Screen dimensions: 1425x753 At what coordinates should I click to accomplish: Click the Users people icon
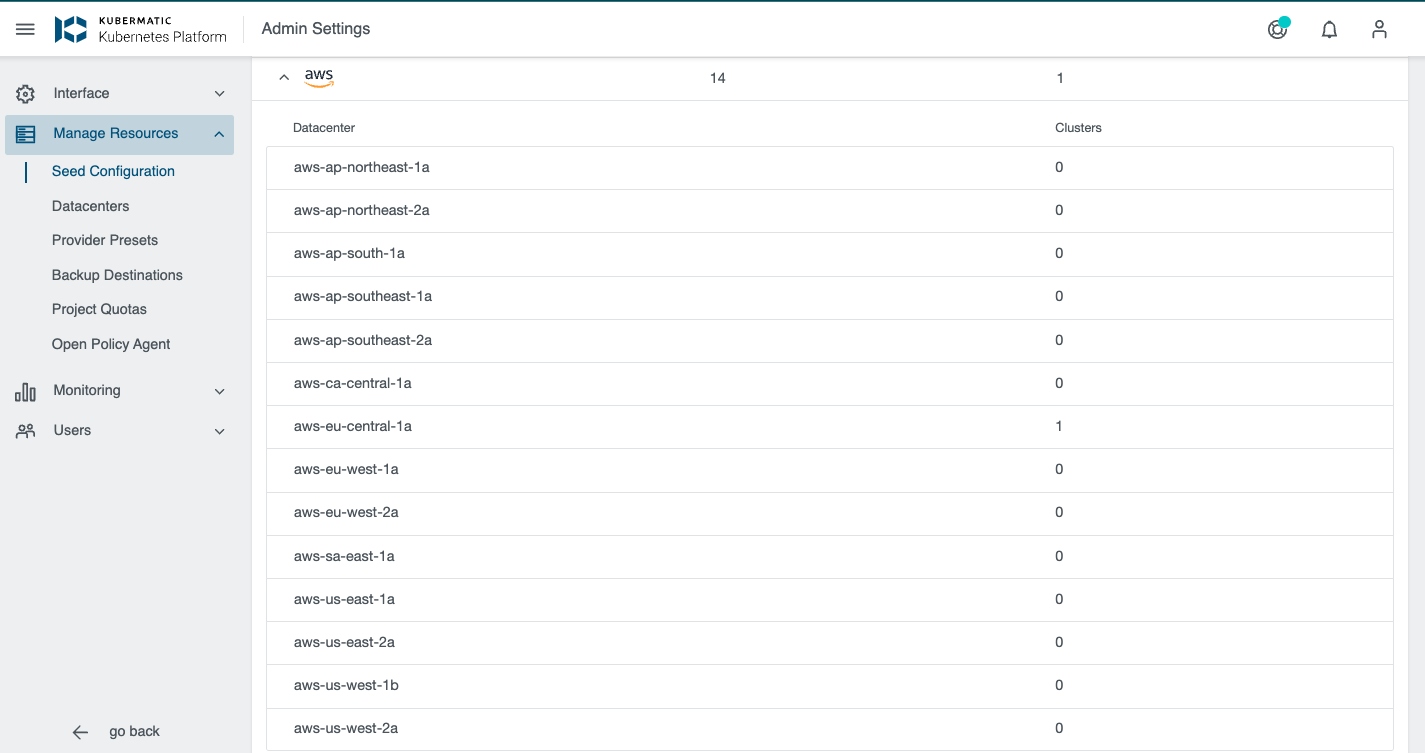coord(25,431)
